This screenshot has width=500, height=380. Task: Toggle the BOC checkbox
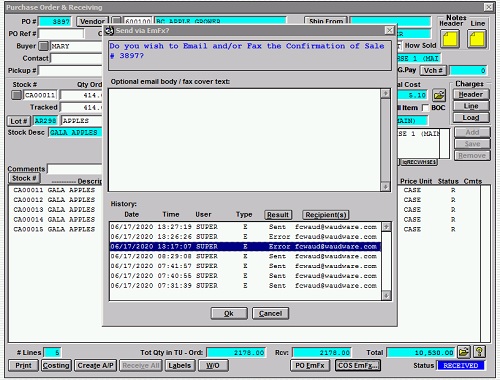pos(425,108)
